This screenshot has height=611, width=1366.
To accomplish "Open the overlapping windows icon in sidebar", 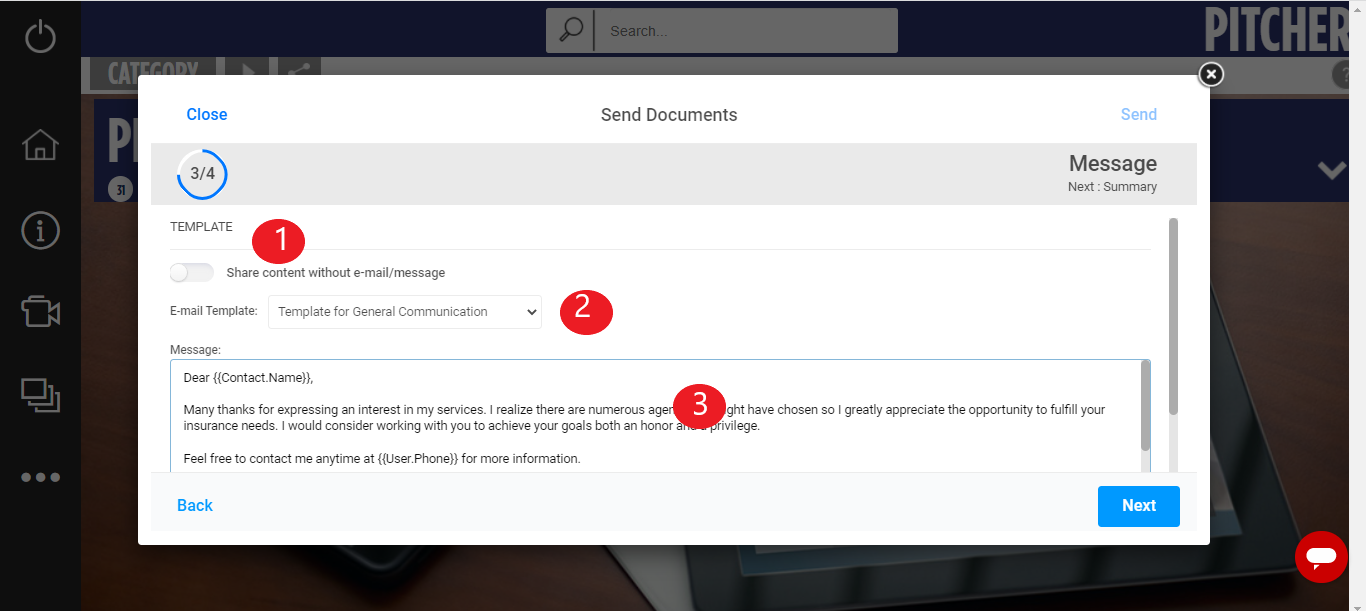I will pyautogui.click(x=40, y=395).
